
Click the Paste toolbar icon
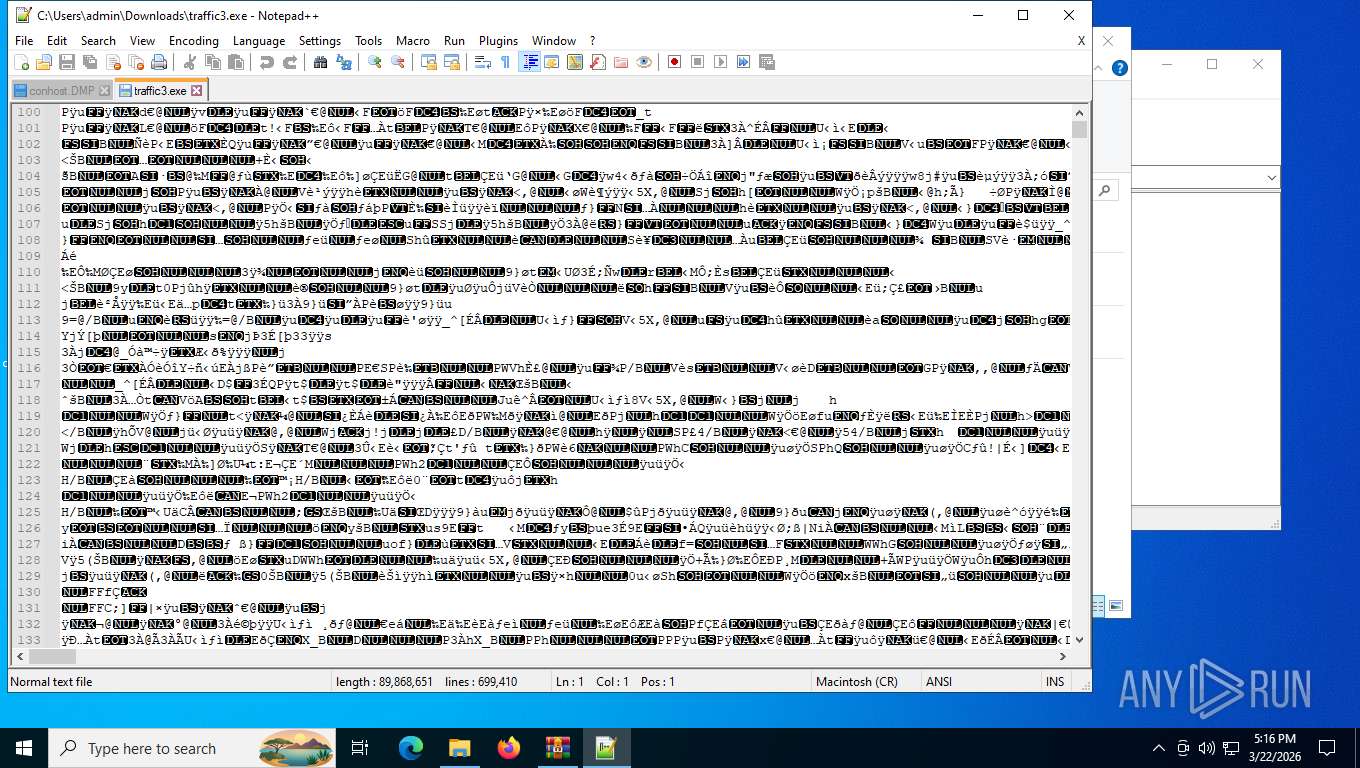point(235,62)
